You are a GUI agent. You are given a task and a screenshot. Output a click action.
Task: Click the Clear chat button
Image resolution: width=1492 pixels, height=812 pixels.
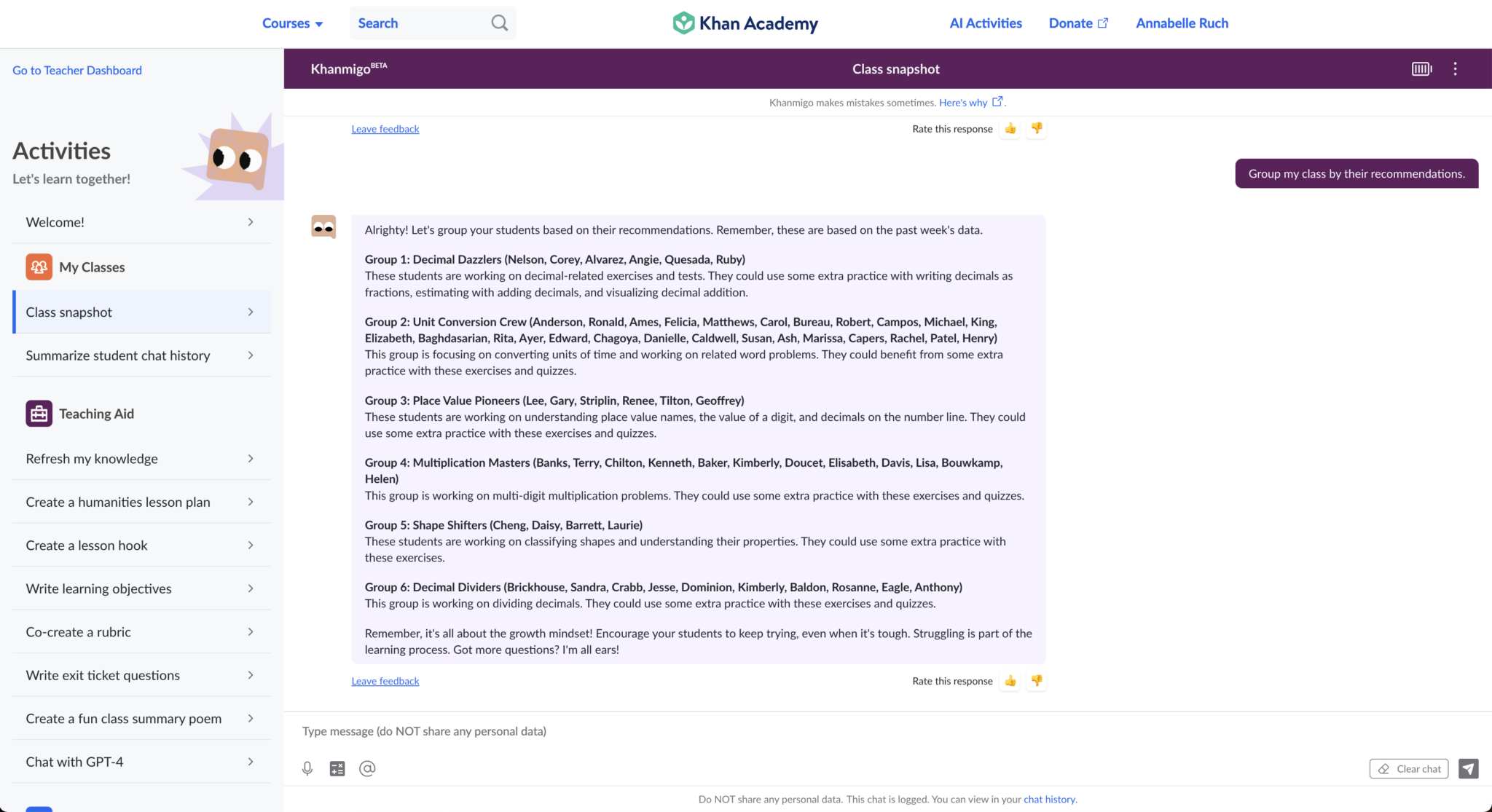1409,769
